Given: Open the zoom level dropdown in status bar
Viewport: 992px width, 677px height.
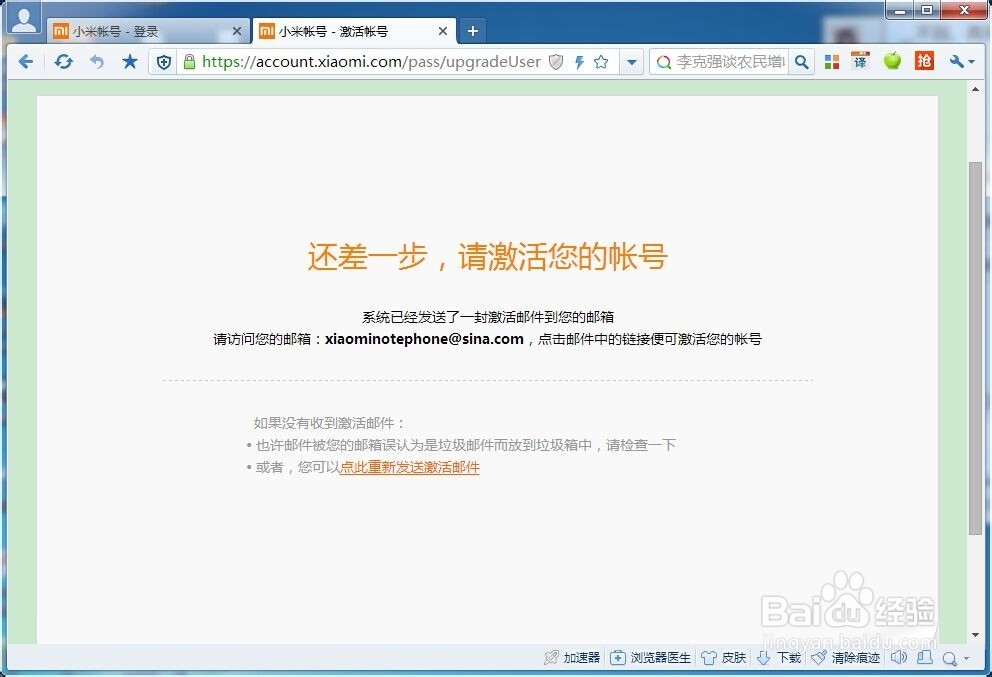Looking at the screenshot, I should click(950, 658).
